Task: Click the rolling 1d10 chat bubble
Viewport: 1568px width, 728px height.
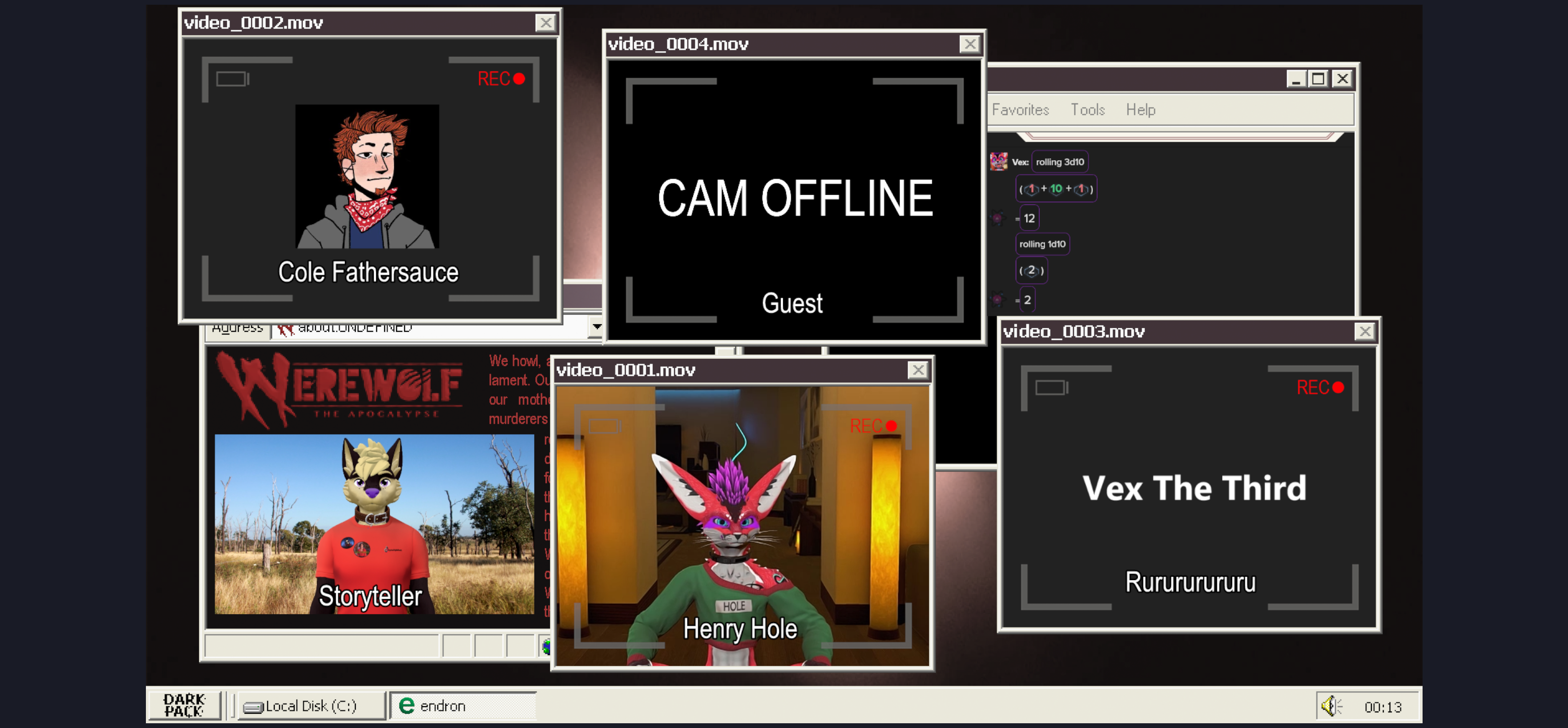Action: point(1042,244)
